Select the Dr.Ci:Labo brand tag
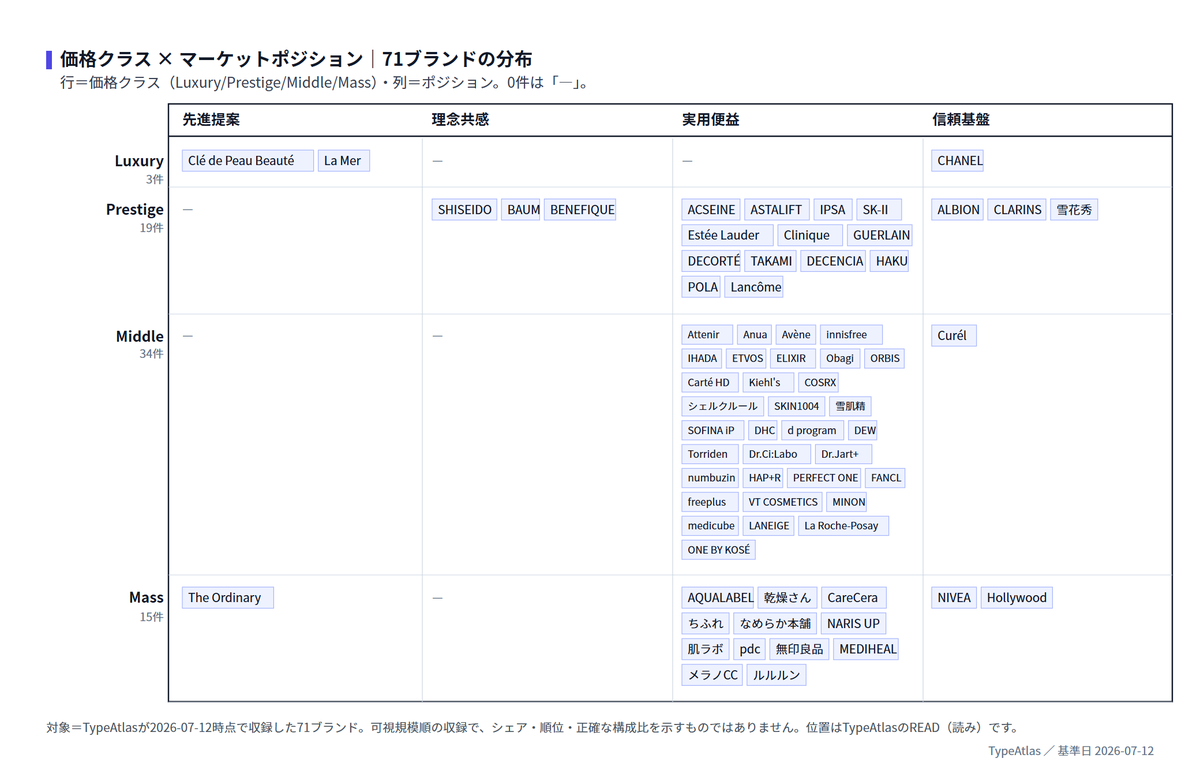Viewport: 1200px width, 762px height. tap(776, 454)
